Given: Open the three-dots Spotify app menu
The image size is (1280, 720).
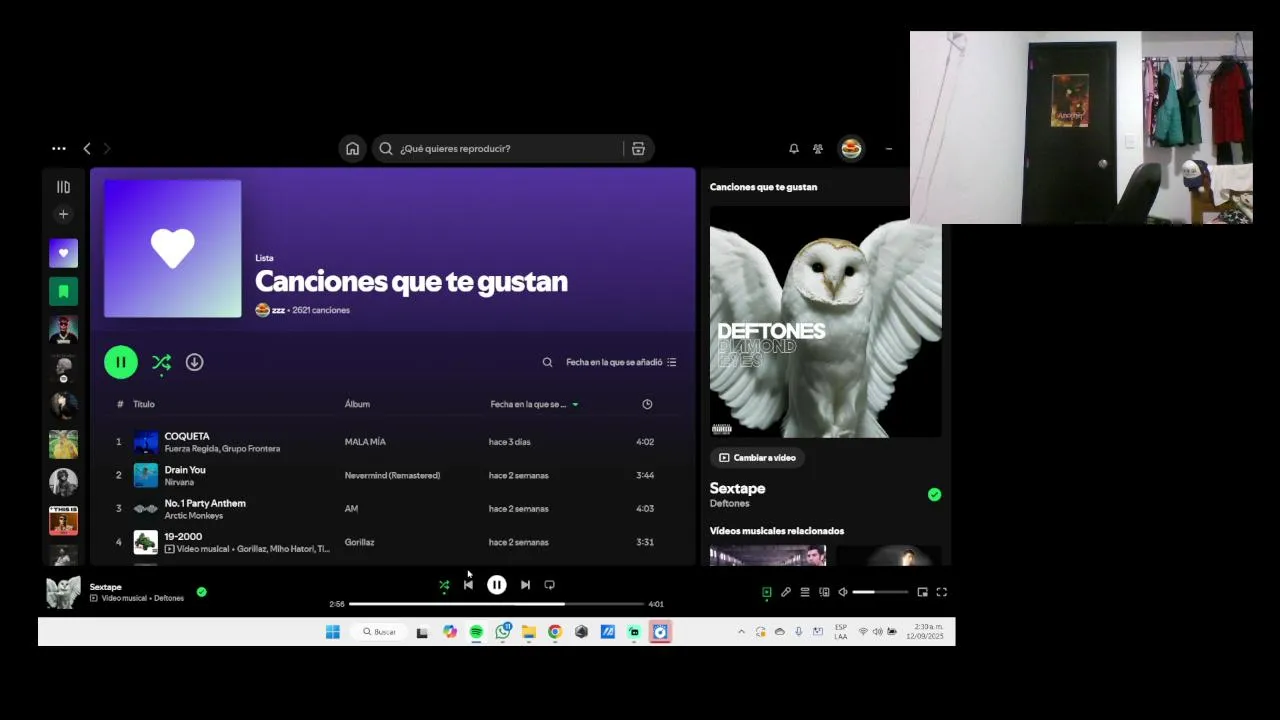Looking at the screenshot, I should coord(59,148).
